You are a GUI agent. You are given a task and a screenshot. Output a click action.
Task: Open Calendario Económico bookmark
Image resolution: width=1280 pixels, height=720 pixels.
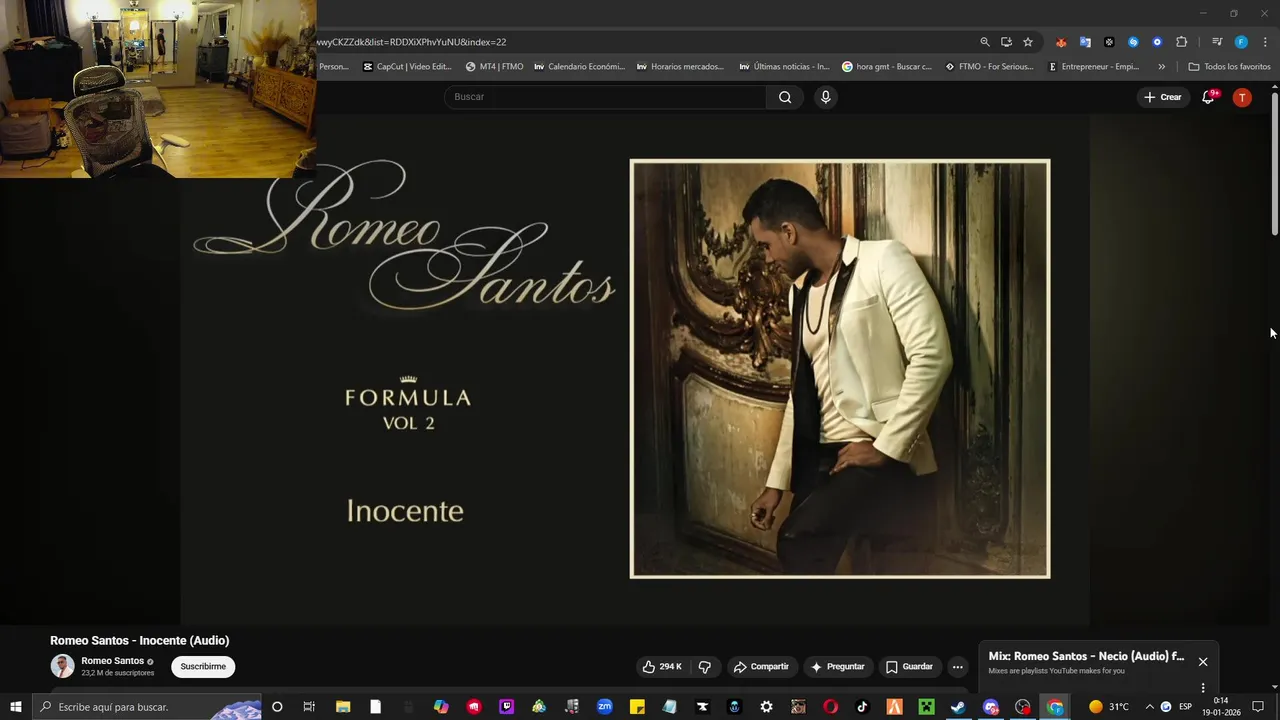[579, 67]
